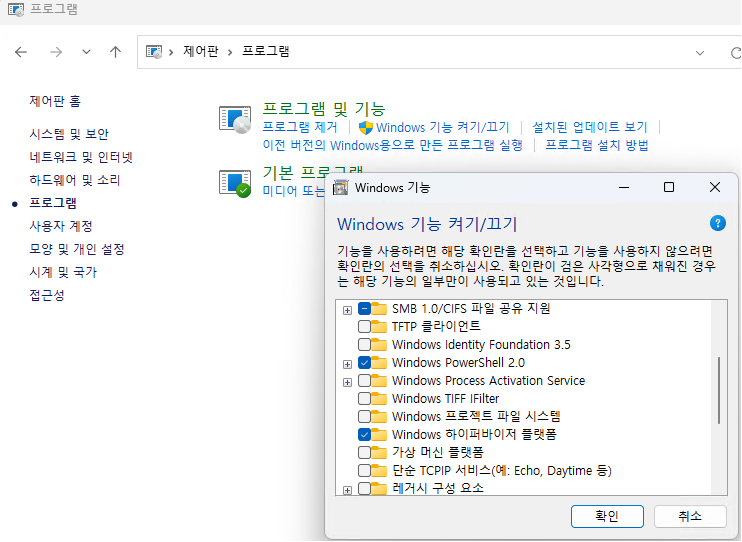The height and width of the screenshot is (542, 742).
Task: Expand 레거시 구성 요소 node
Action: click(x=347, y=490)
